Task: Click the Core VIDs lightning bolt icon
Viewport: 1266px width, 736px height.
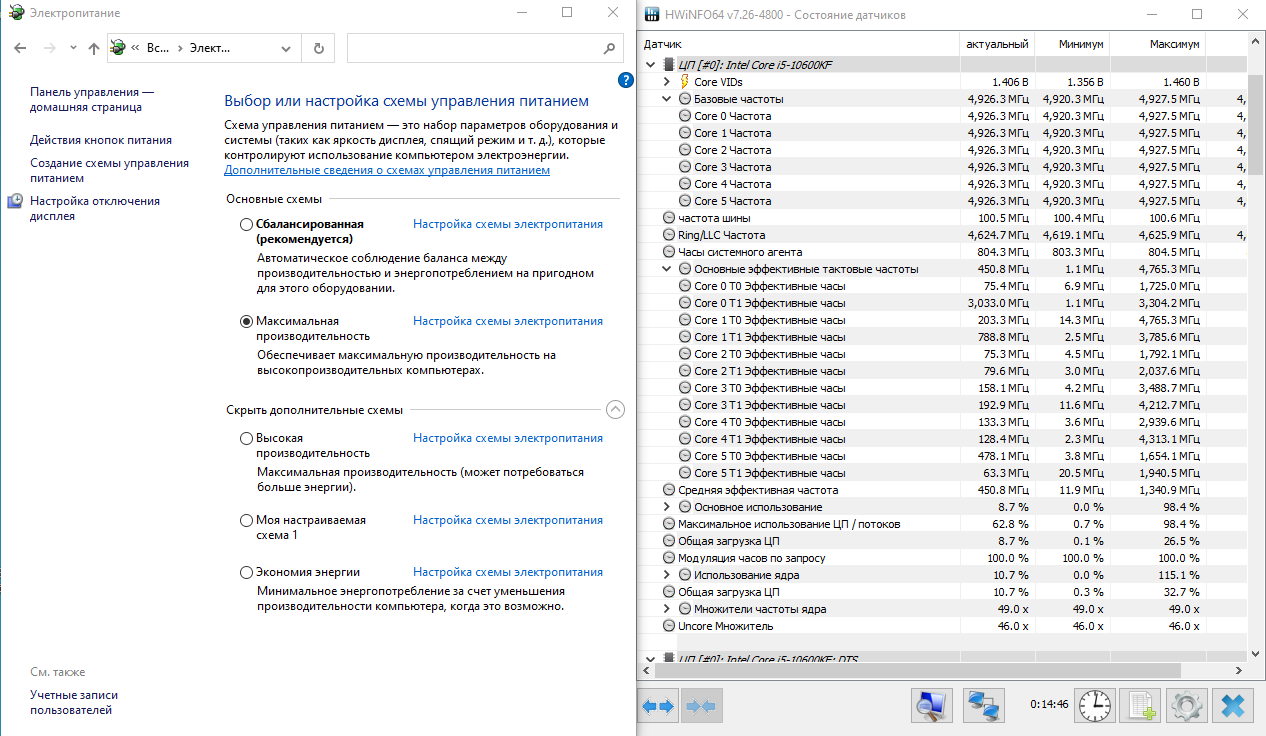Action: (685, 82)
